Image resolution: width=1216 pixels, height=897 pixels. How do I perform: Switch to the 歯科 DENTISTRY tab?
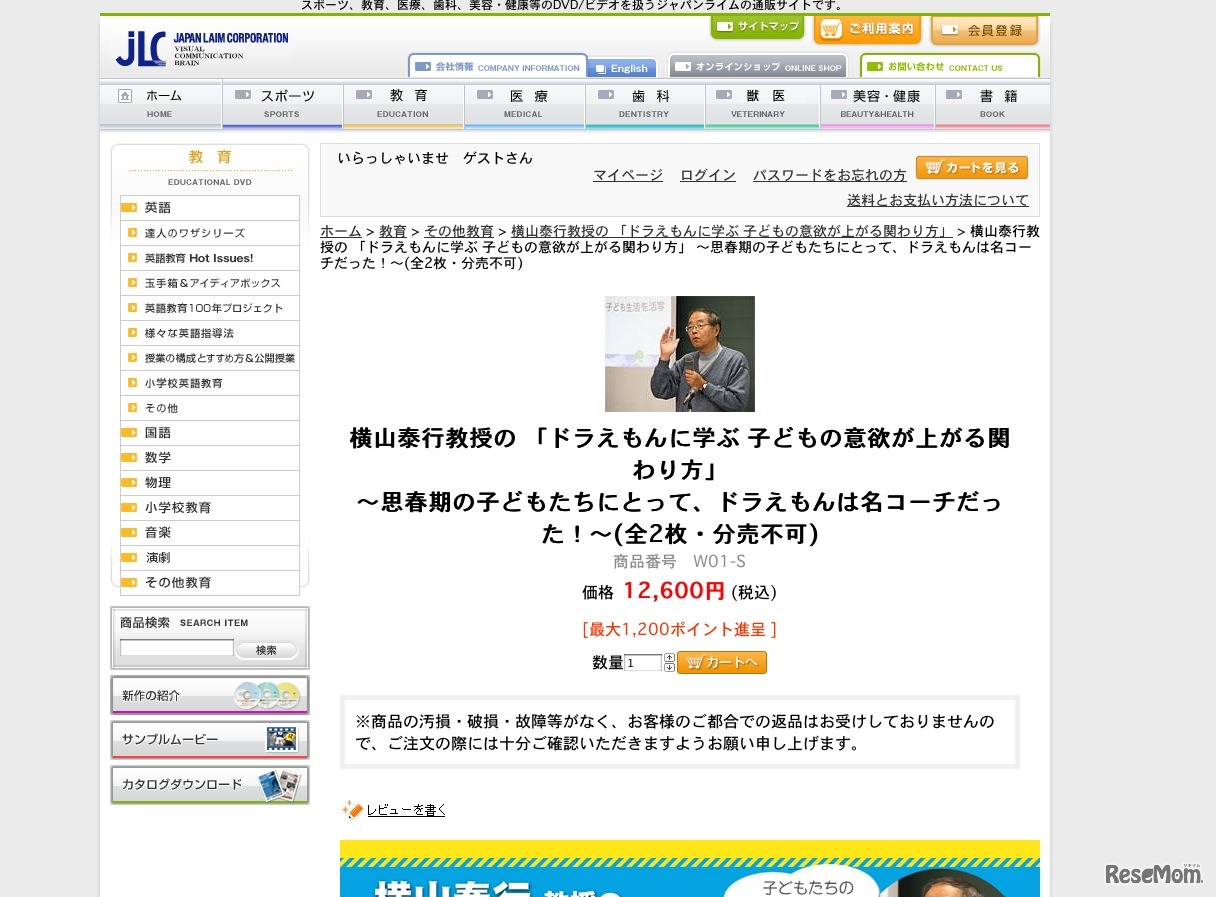pyautogui.click(x=644, y=104)
